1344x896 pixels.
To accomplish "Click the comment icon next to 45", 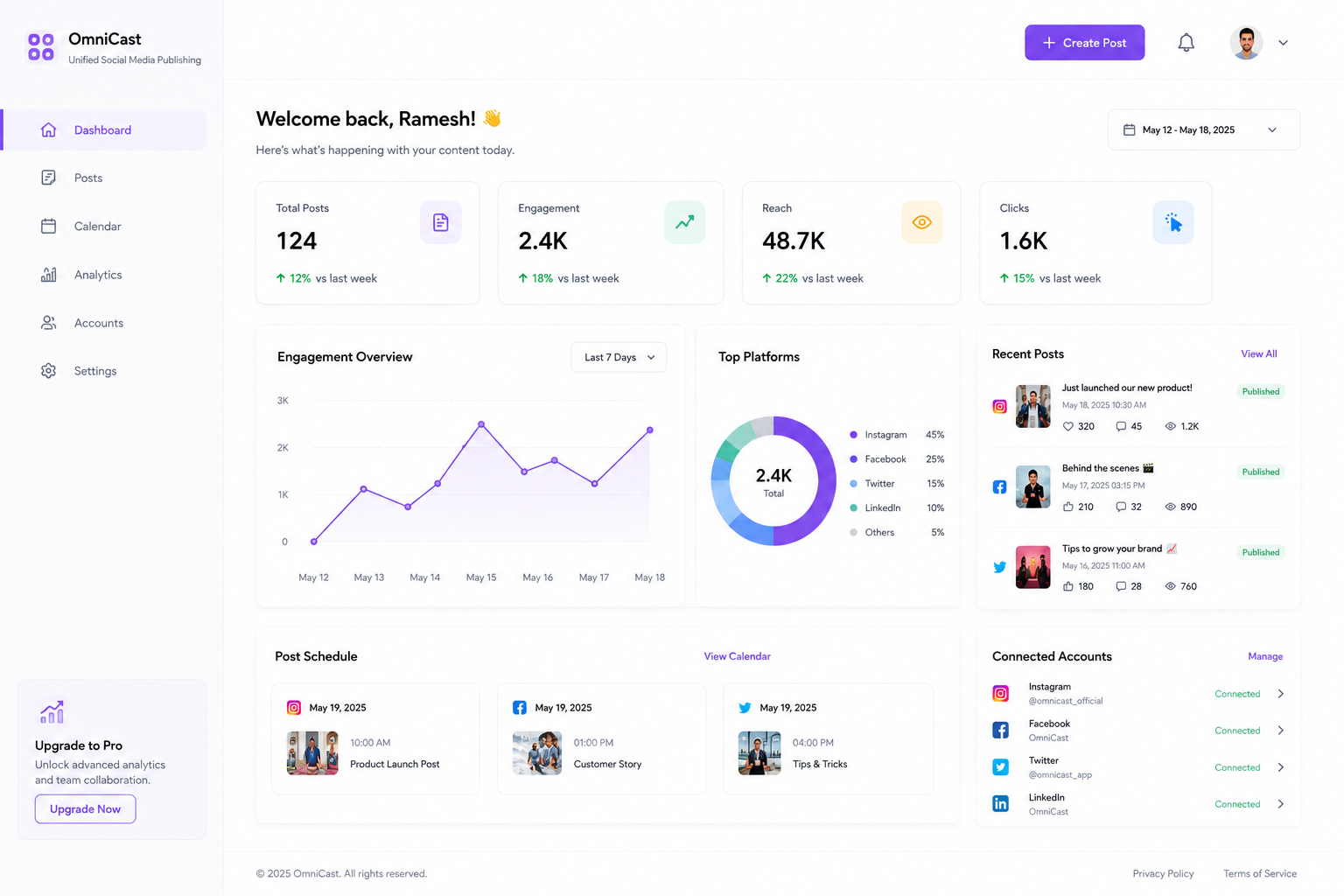I will 1121,426.
